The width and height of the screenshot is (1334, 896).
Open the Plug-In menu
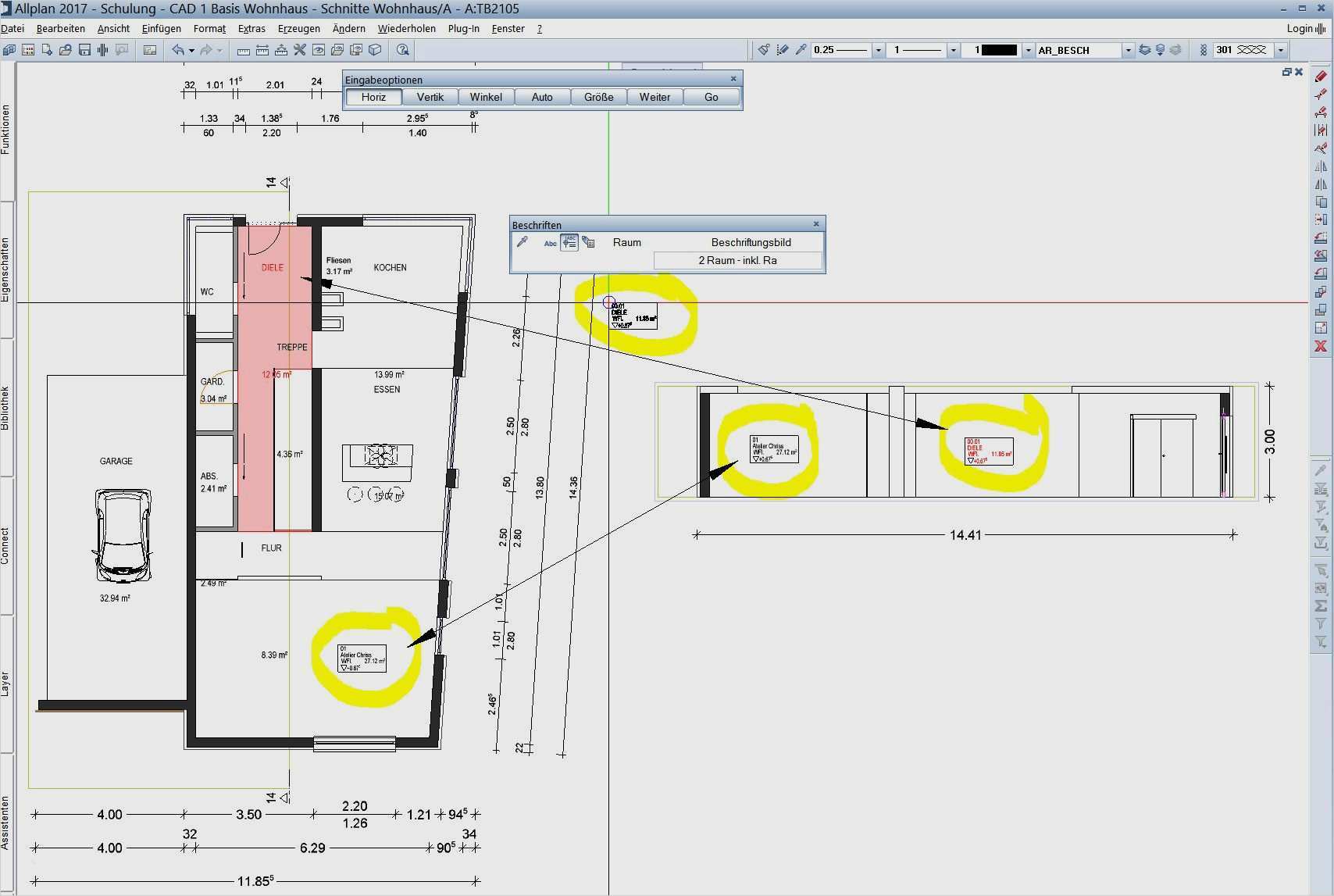(x=463, y=29)
